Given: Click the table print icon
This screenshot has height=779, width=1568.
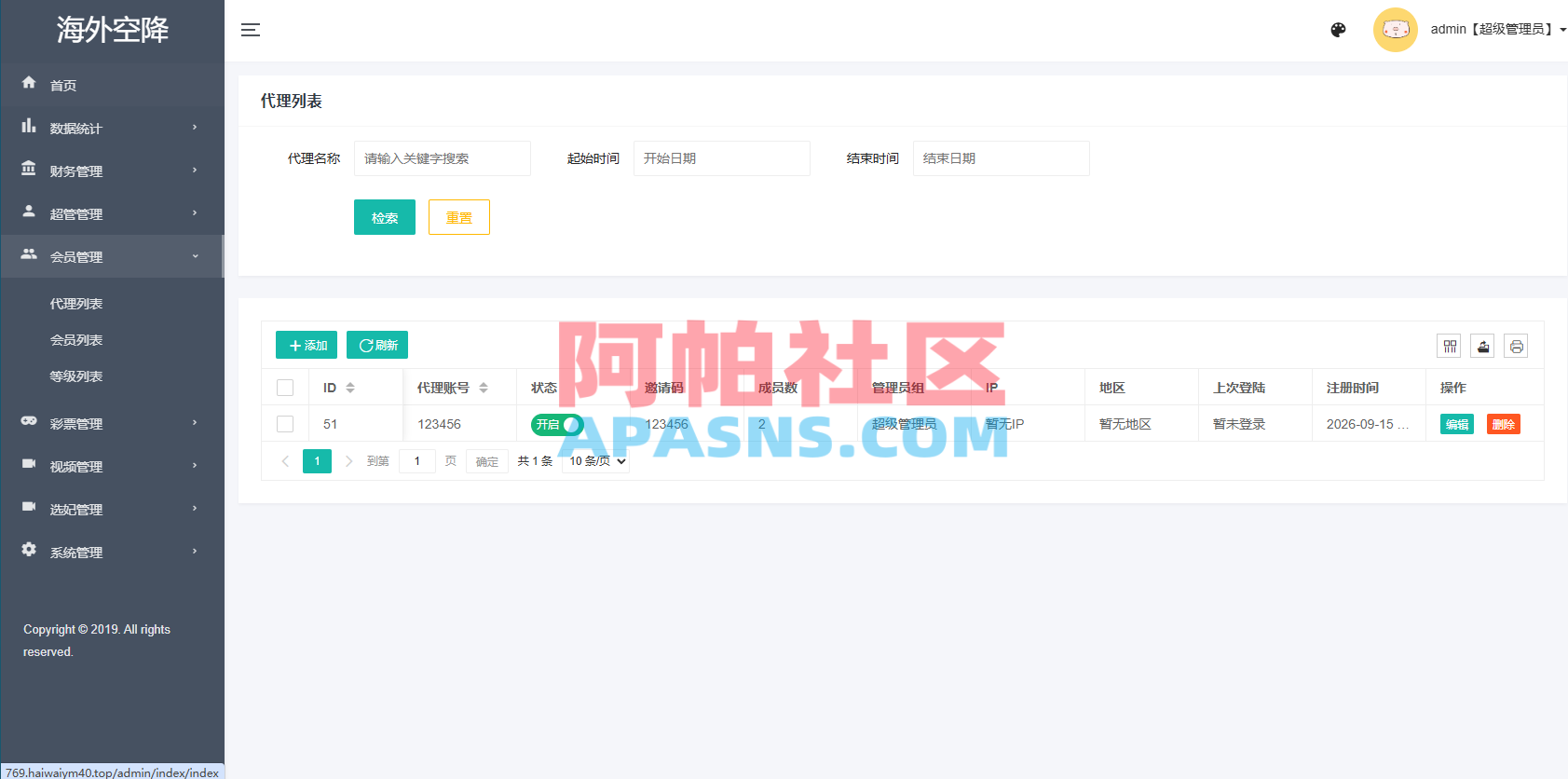Looking at the screenshot, I should pos(1517,347).
